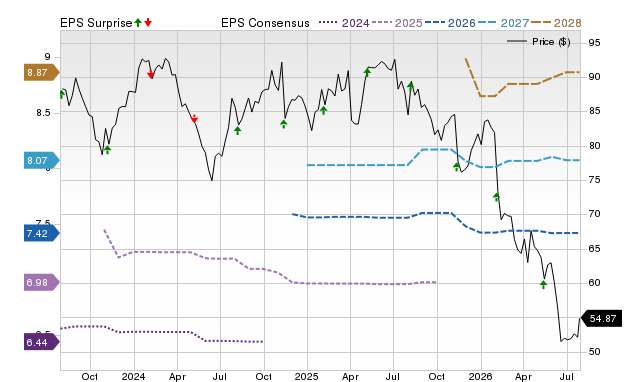Click the brown 8.87 value tag

[42, 73]
